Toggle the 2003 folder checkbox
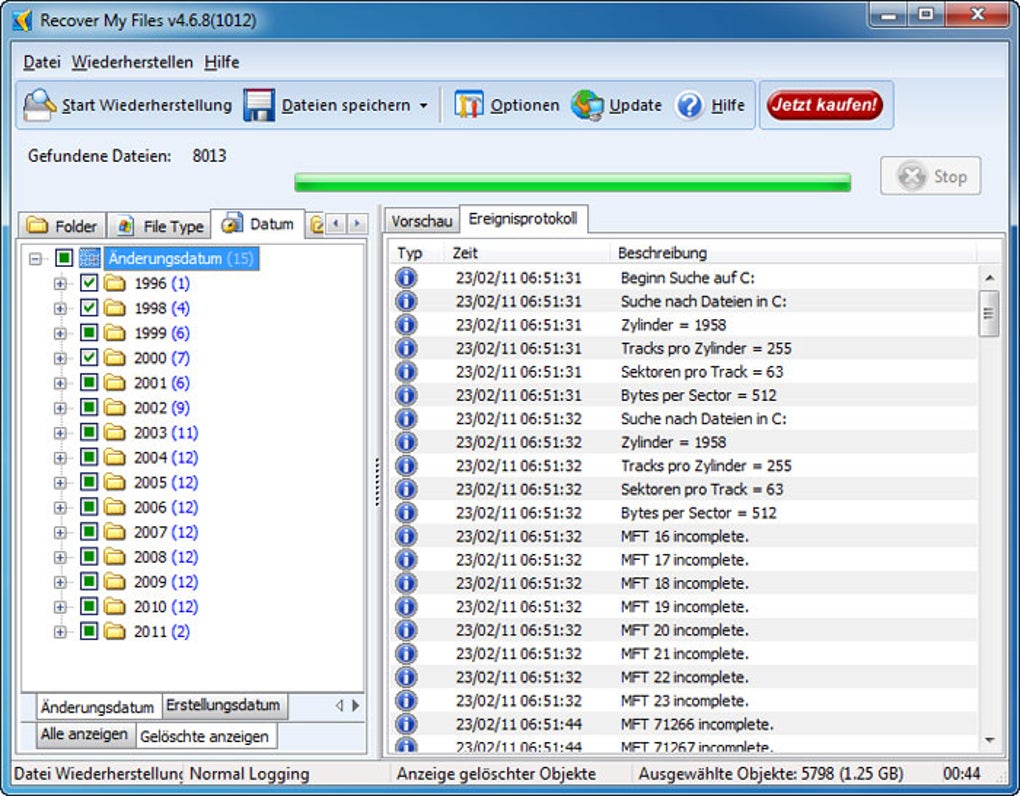 [x=89, y=432]
